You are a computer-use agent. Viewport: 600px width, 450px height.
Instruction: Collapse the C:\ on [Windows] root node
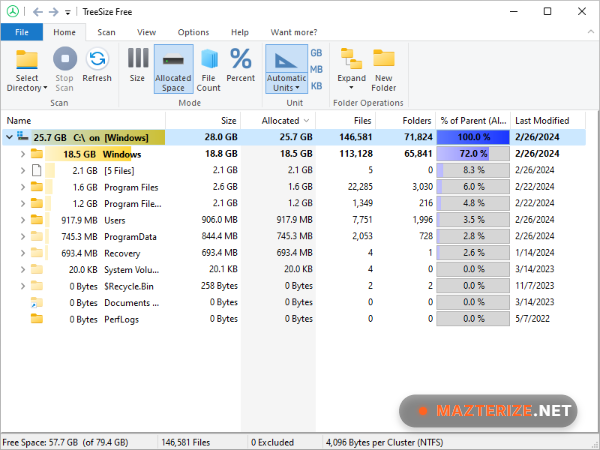pyautogui.click(x=10, y=137)
